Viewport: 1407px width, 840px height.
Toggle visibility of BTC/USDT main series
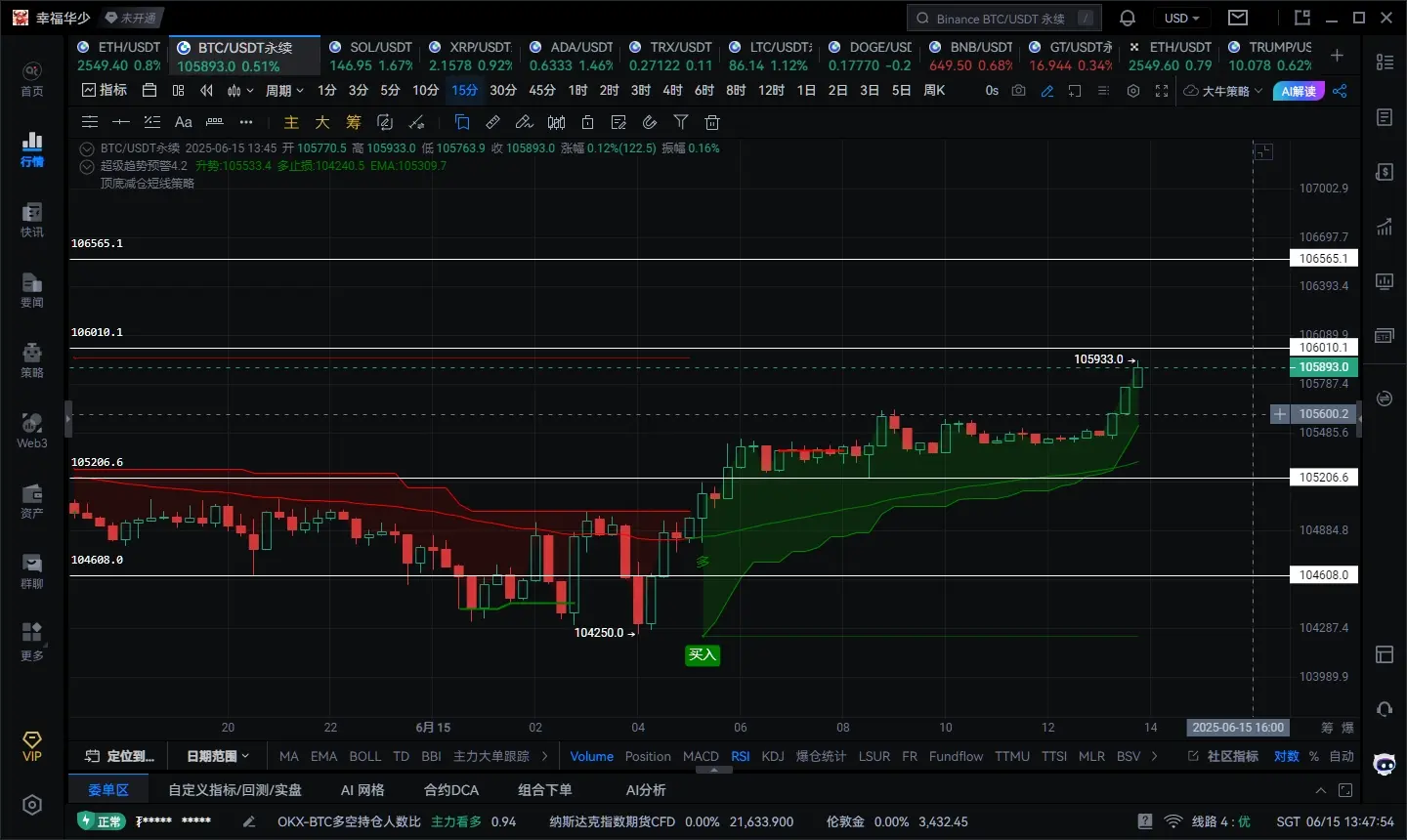point(87,148)
